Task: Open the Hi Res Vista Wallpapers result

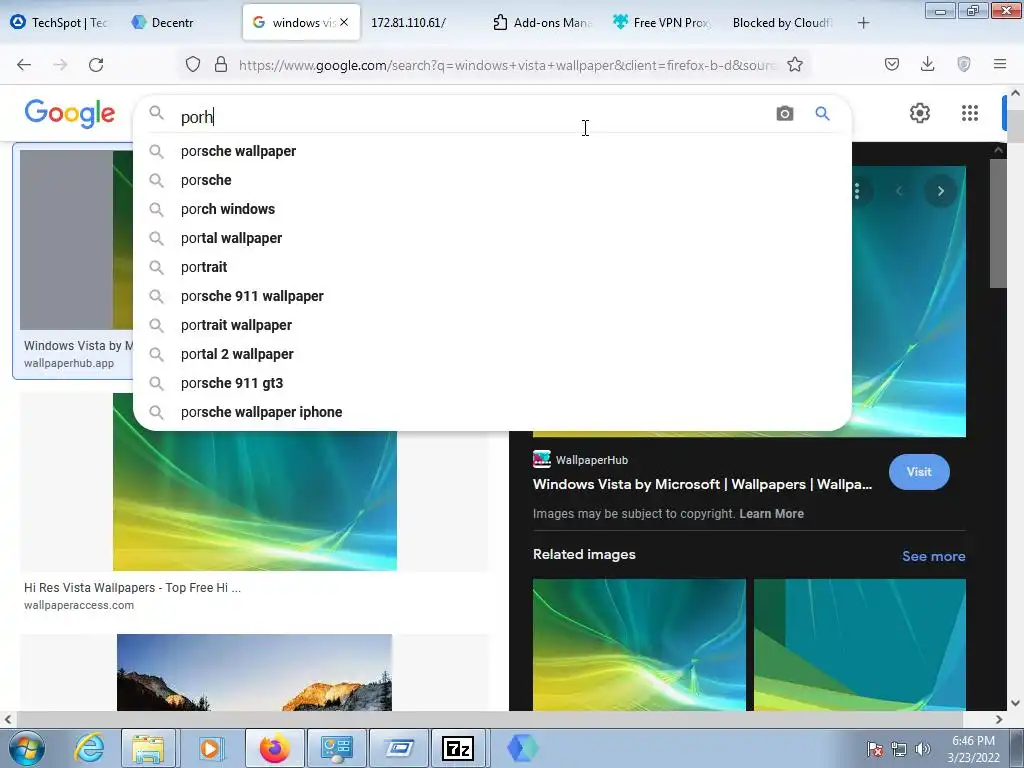Action: (x=133, y=587)
